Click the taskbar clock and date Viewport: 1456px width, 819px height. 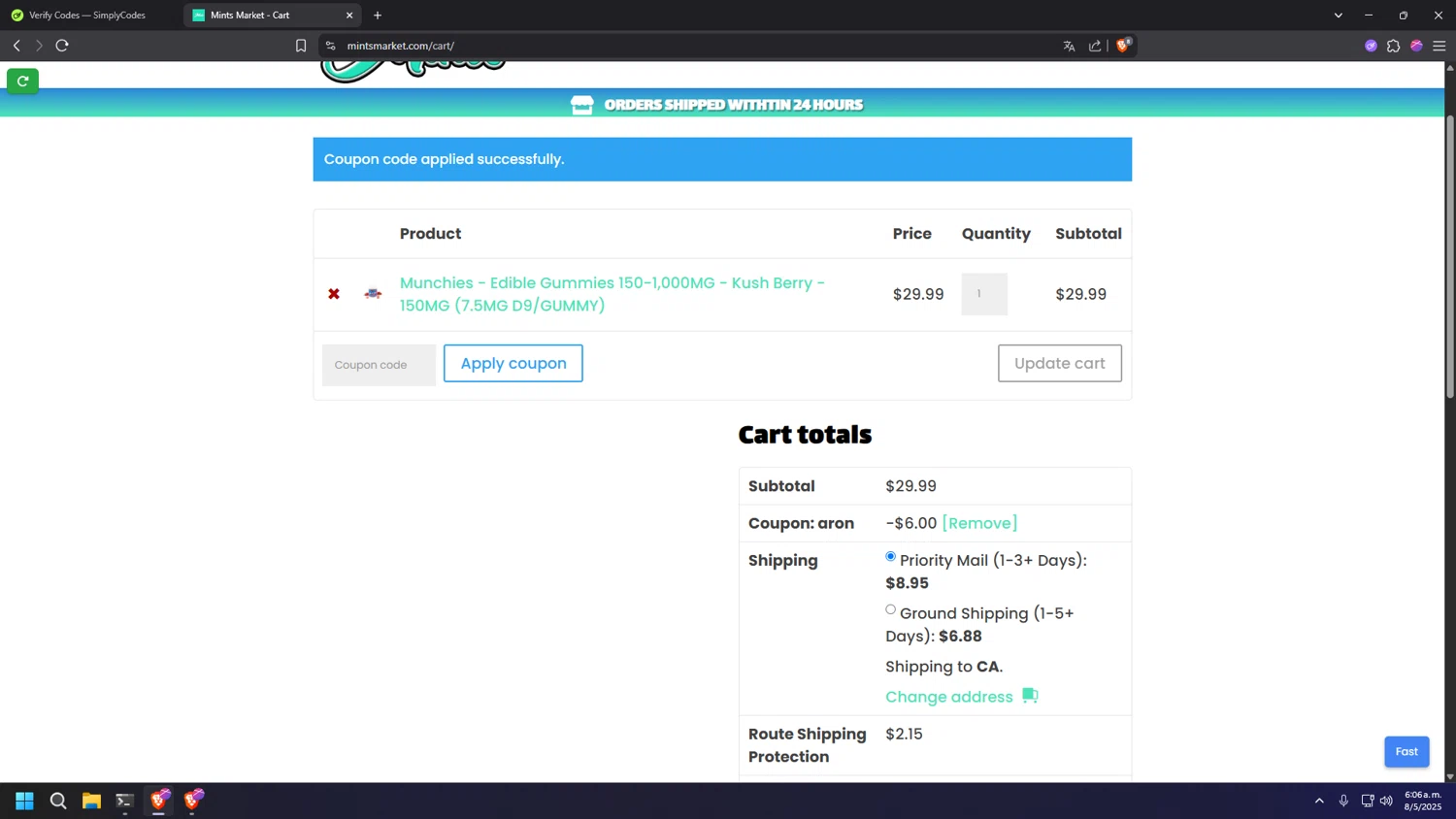click(x=1423, y=801)
